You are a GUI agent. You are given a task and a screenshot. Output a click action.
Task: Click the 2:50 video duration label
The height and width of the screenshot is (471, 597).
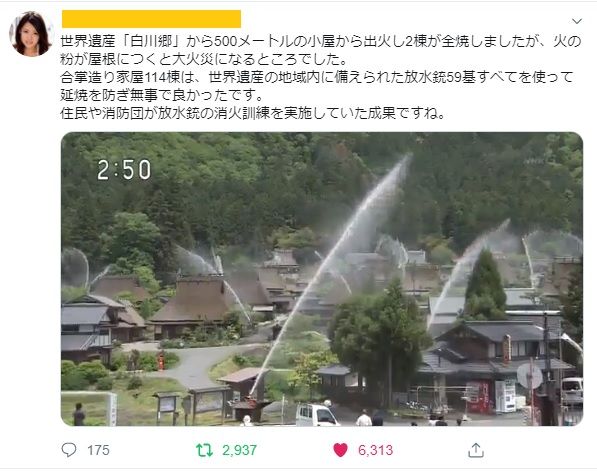click(x=124, y=170)
